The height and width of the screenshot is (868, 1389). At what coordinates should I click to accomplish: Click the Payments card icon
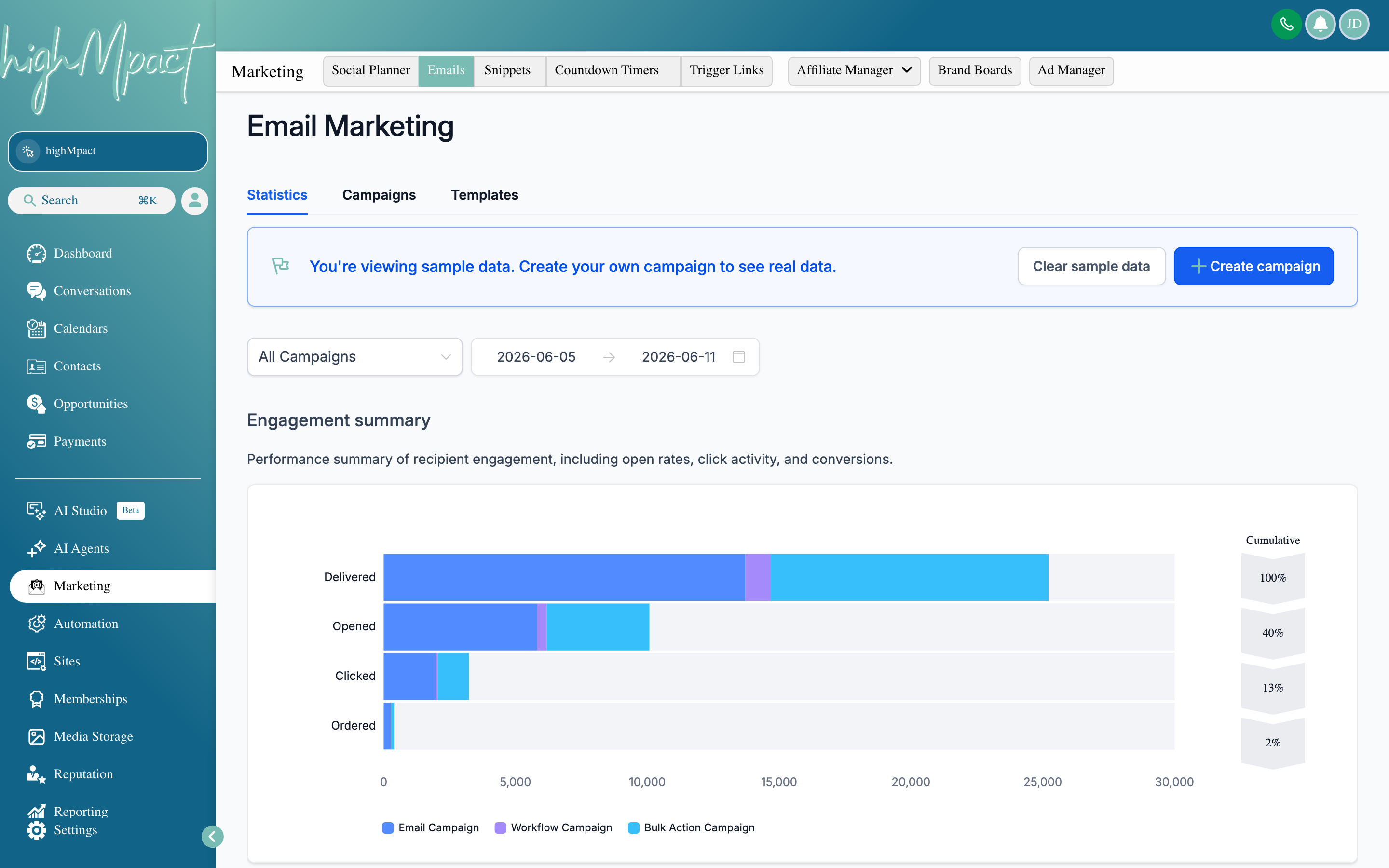[36, 441]
